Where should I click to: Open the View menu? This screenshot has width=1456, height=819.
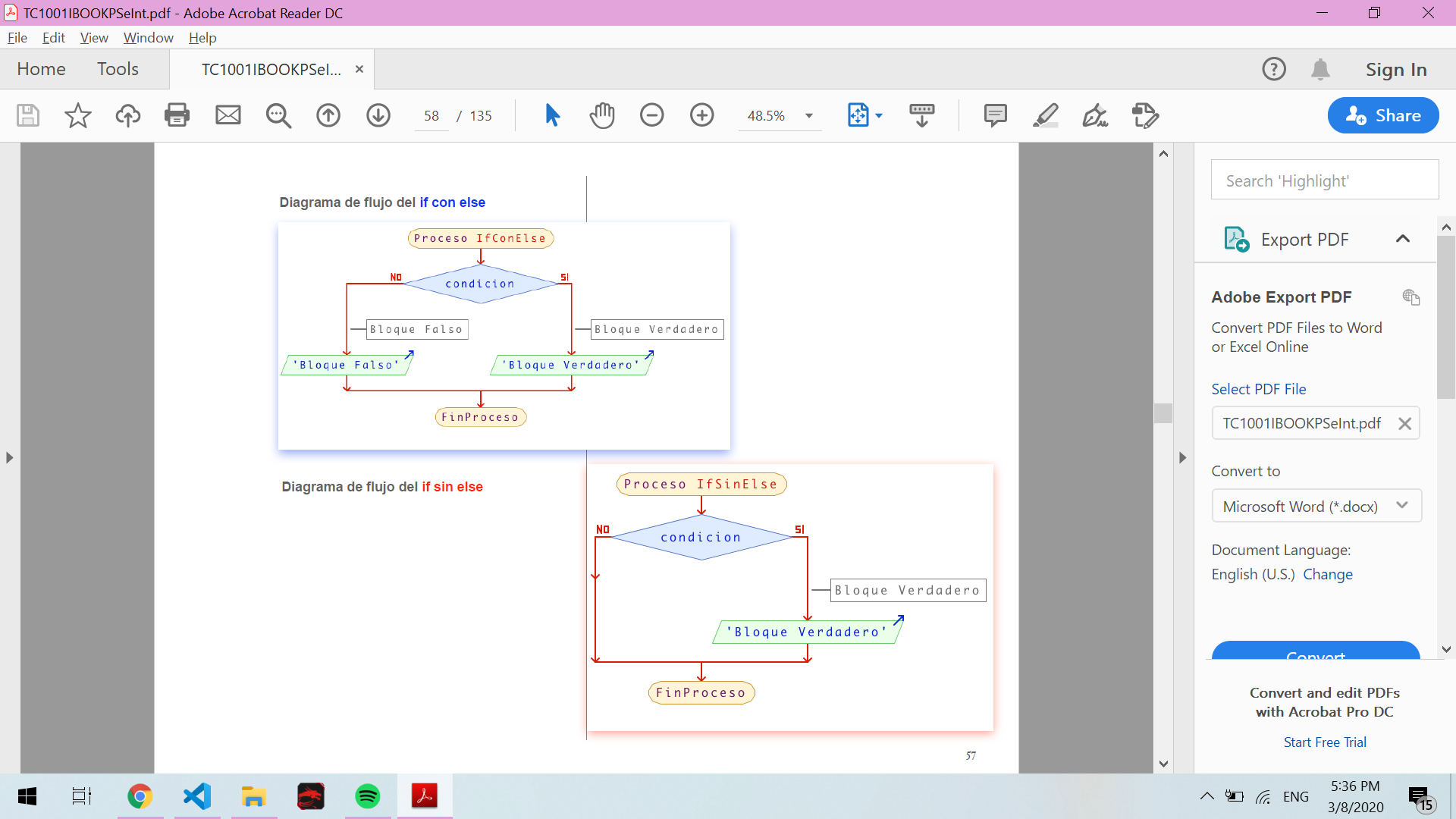tap(93, 38)
